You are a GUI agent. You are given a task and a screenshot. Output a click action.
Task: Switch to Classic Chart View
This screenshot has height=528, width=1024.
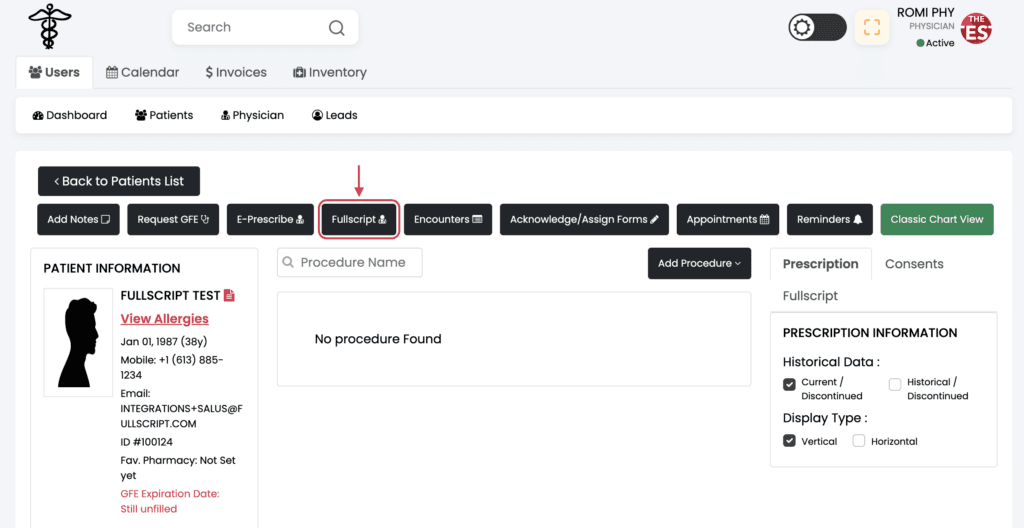[x=937, y=220]
